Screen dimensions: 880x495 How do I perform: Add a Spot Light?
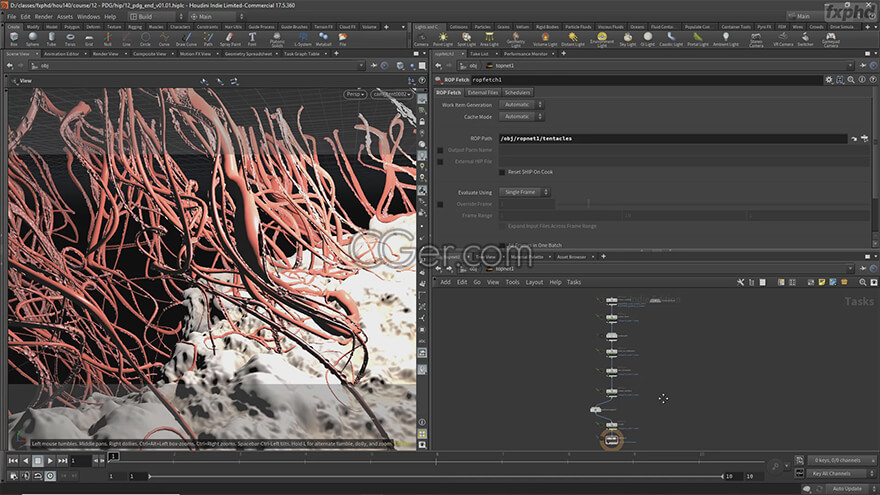click(466, 39)
